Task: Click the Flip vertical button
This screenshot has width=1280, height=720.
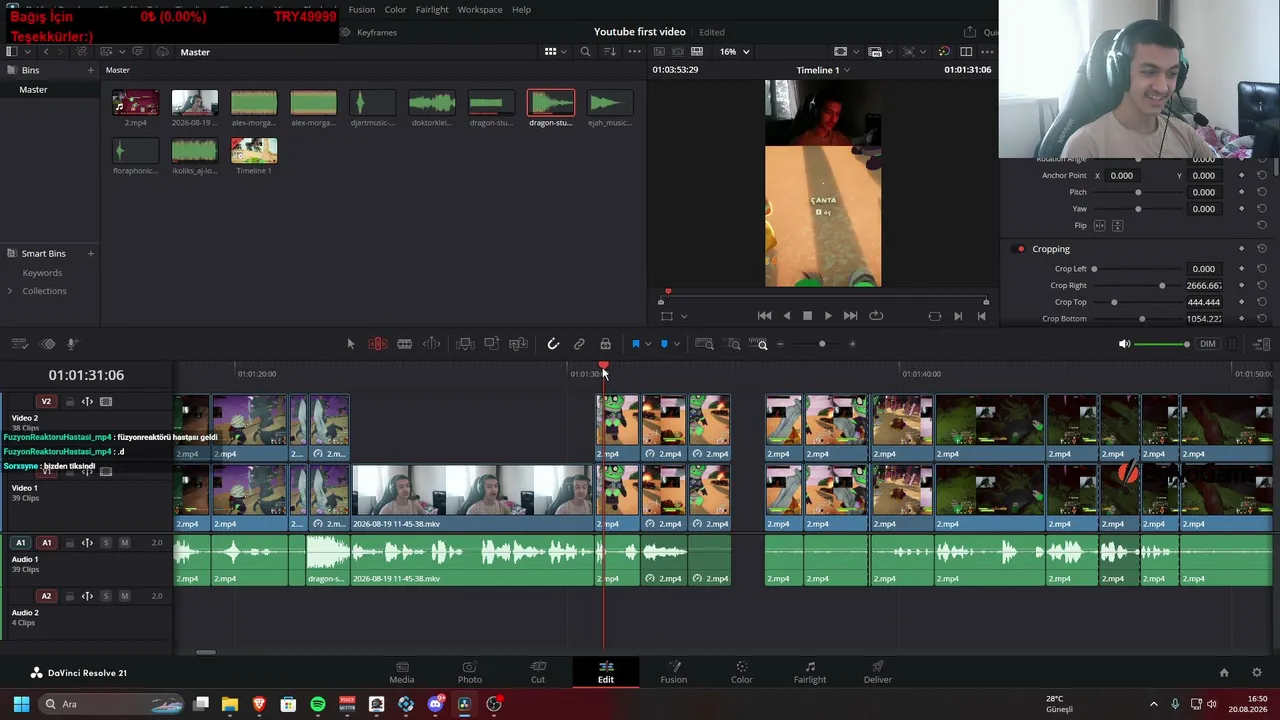Action: point(1117,226)
